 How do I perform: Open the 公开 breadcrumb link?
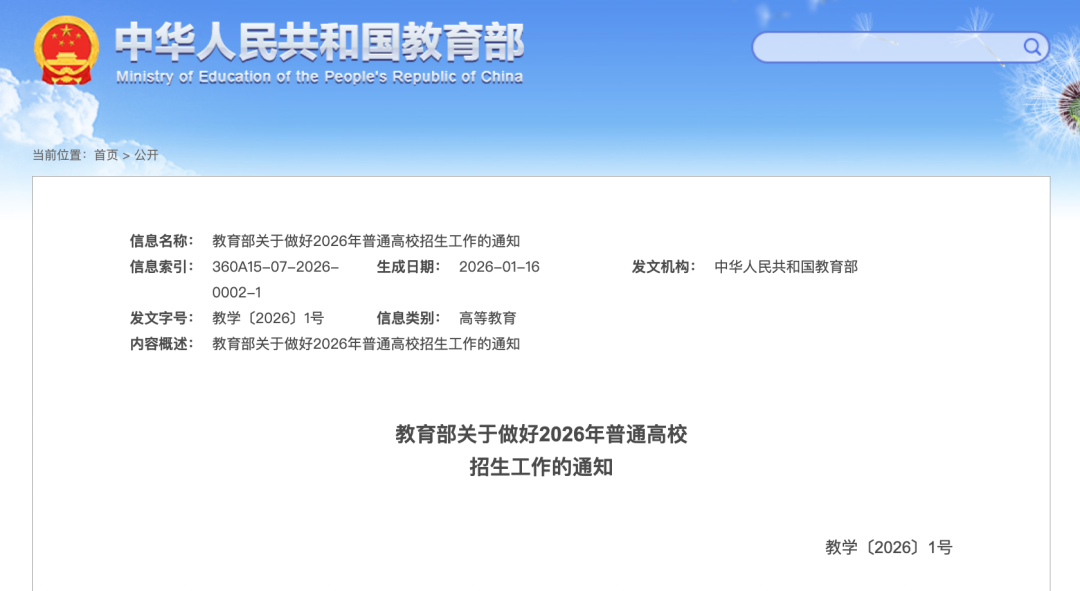146,155
